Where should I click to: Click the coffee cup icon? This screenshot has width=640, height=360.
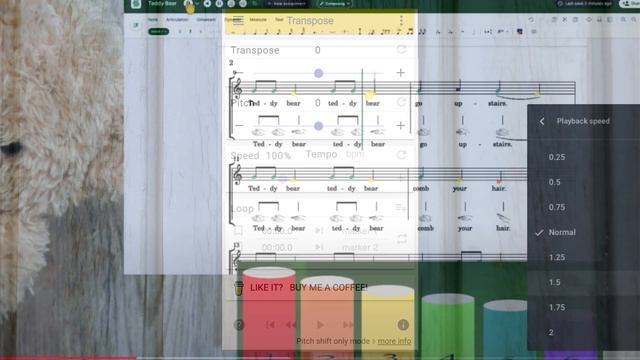[239, 288]
